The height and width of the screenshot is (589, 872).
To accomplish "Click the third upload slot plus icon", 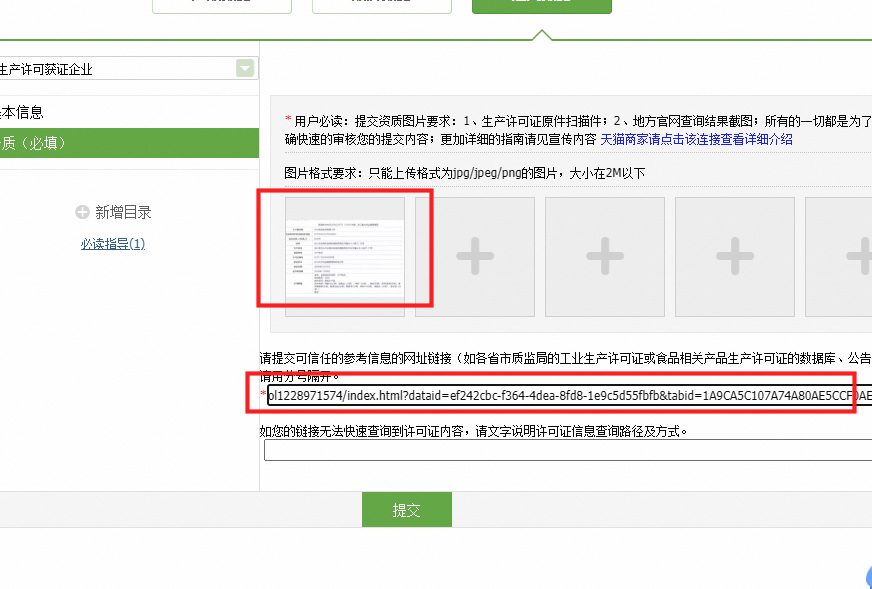I will [605, 256].
